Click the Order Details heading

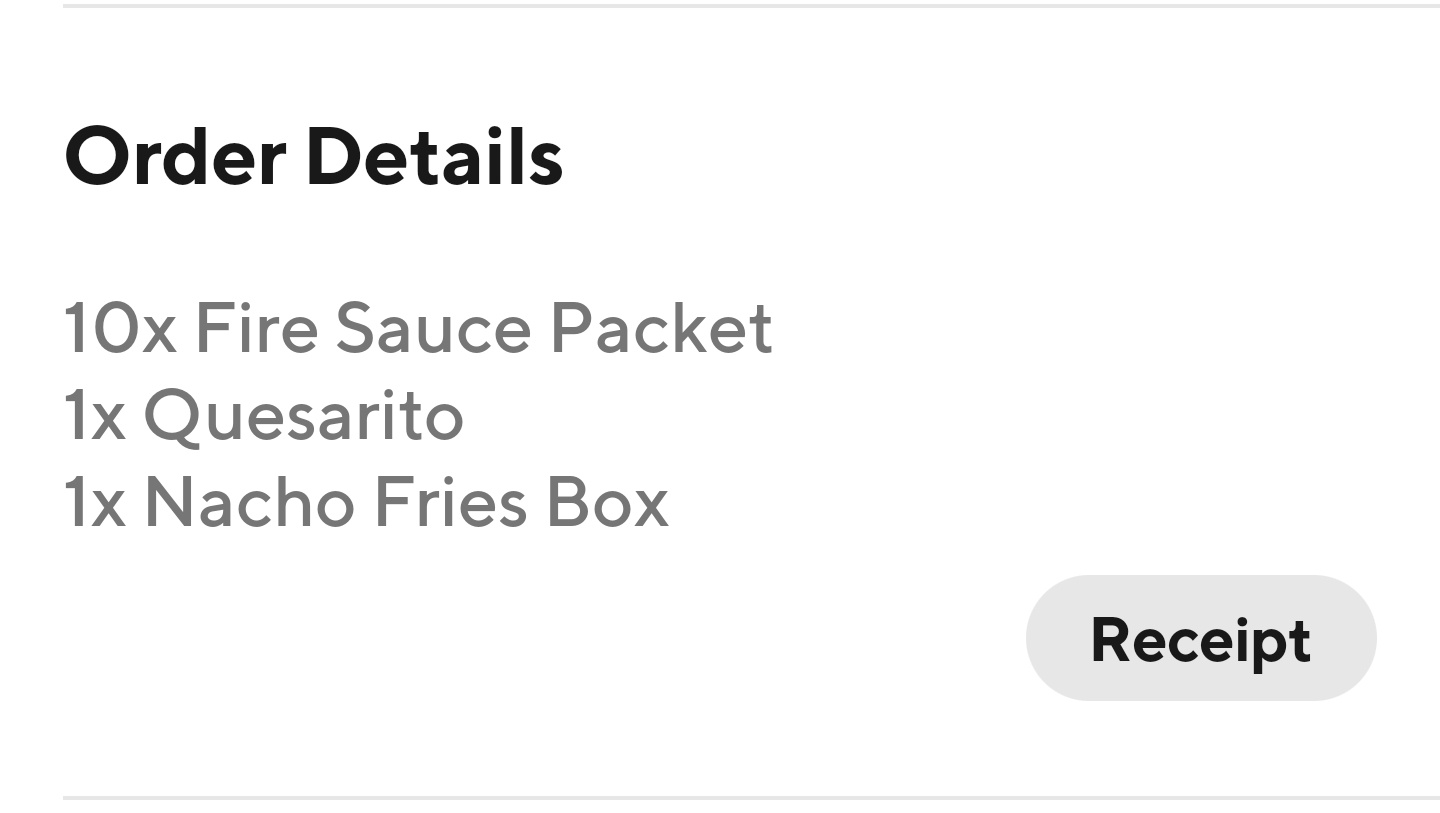(x=313, y=155)
